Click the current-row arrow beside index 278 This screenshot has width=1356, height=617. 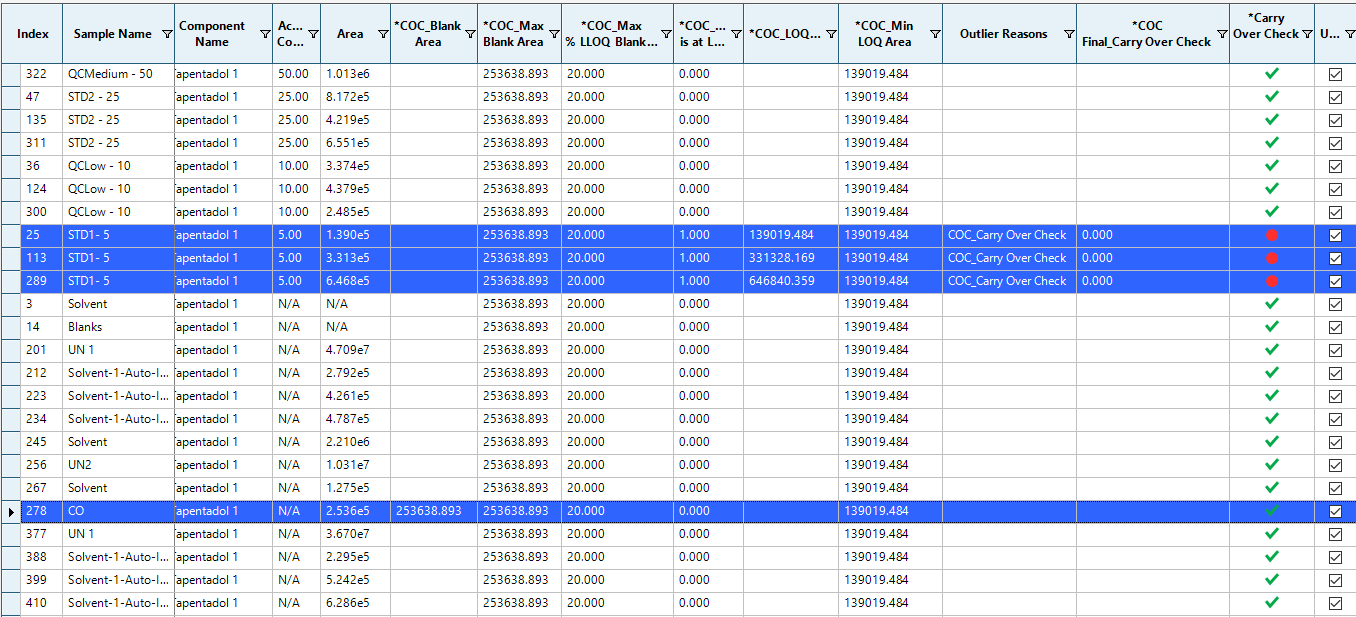click(x=11, y=512)
